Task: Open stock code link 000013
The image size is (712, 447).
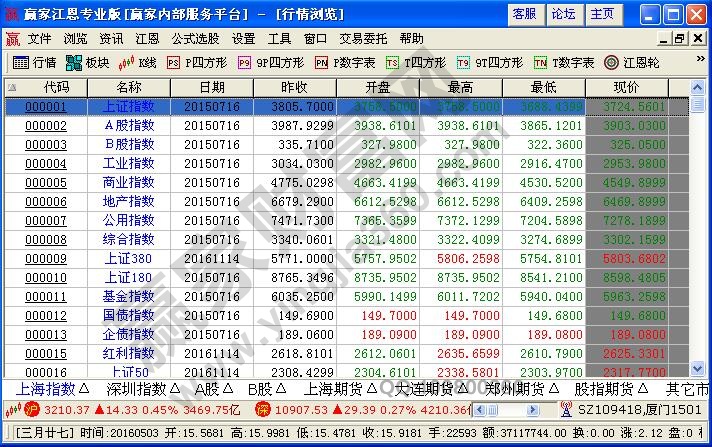Action: 46,334
